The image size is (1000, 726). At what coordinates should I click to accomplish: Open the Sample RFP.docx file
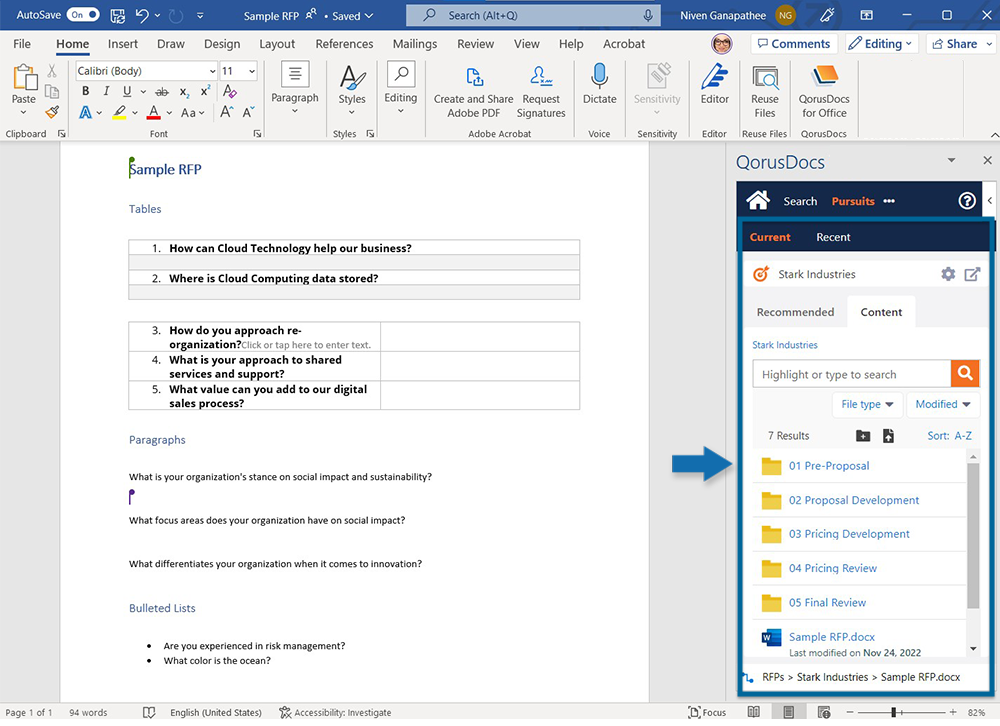(832, 637)
